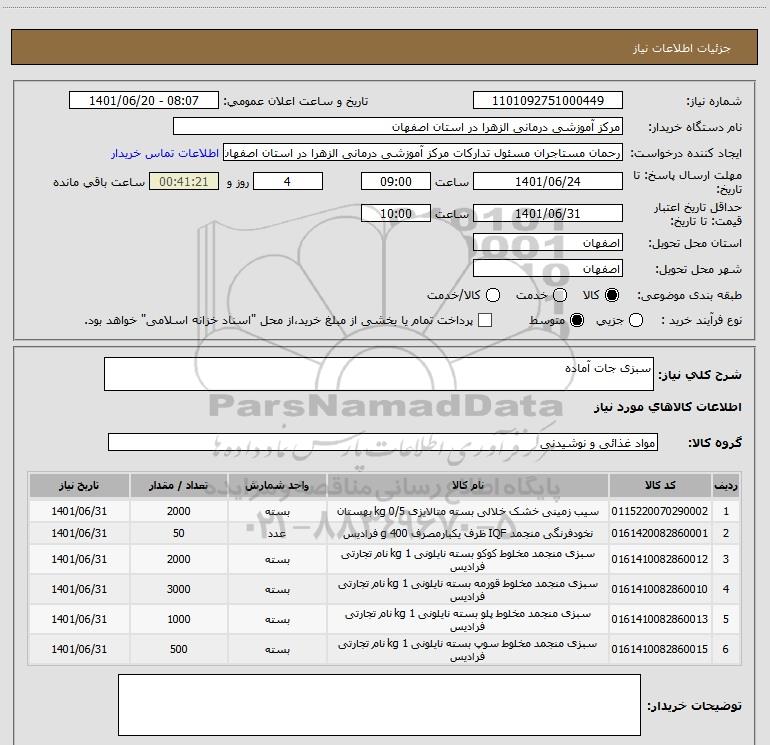Select product code 0161410082860010
770x745 pixels.
tap(660, 589)
